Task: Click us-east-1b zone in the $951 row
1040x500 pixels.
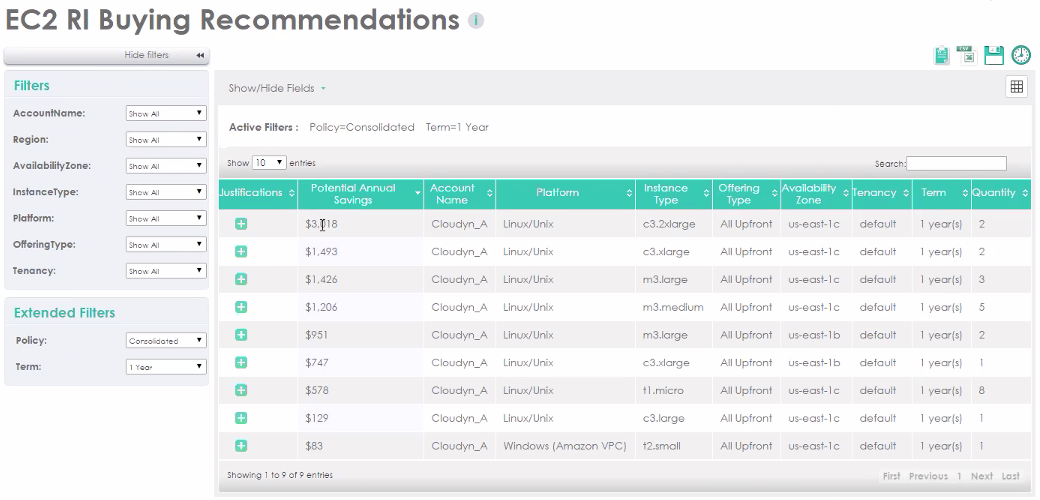Action: click(814, 335)
